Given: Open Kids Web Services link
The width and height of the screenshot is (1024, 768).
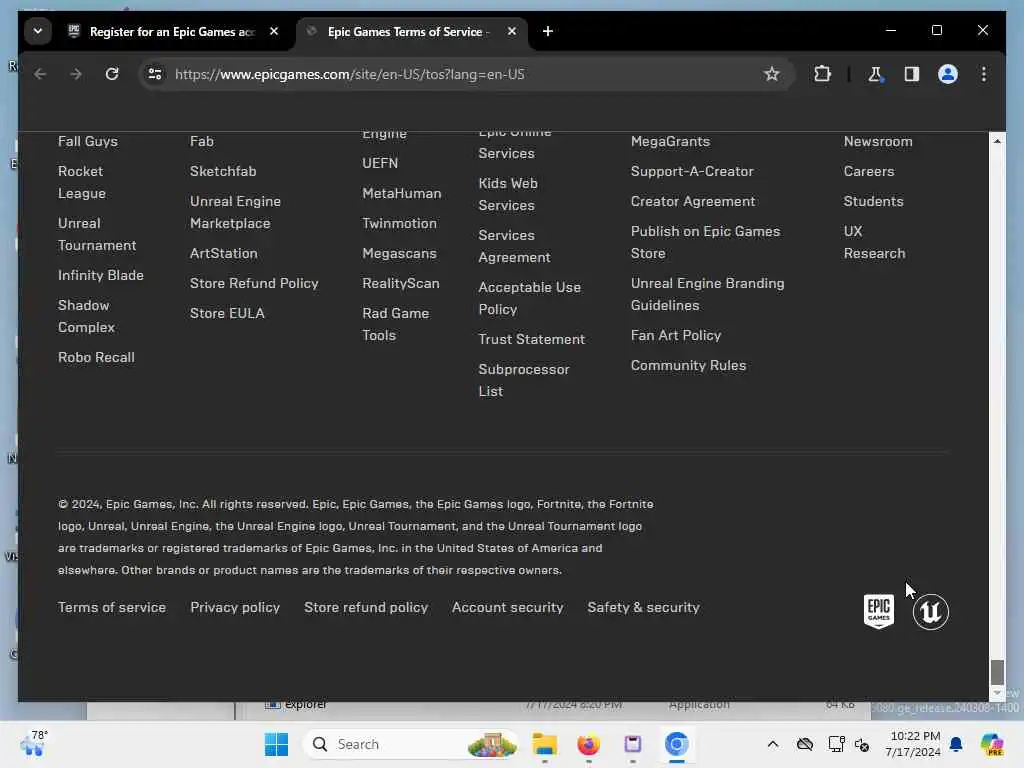Looking at the screenshot, I should click(507, 195).
